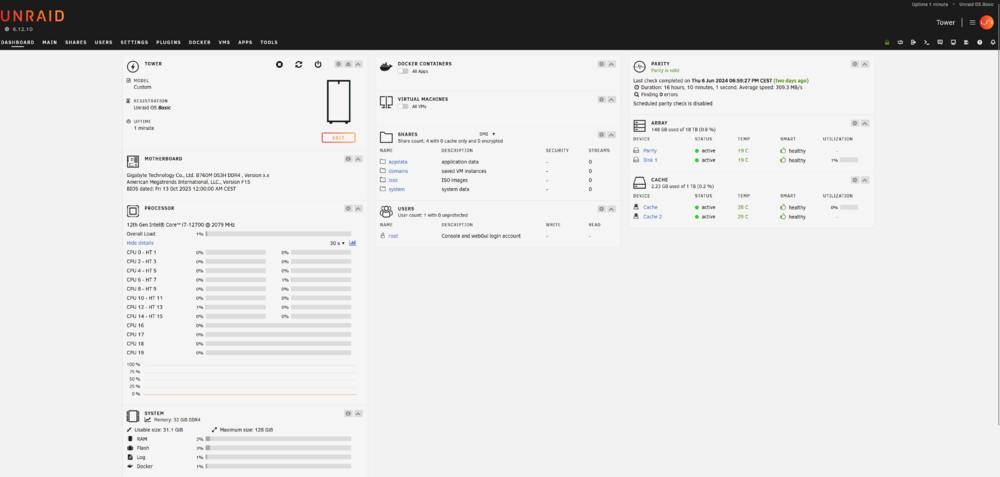The image size is (1000, 477).
Task: Open the Cache 2 device link
Action: point(652,217)
